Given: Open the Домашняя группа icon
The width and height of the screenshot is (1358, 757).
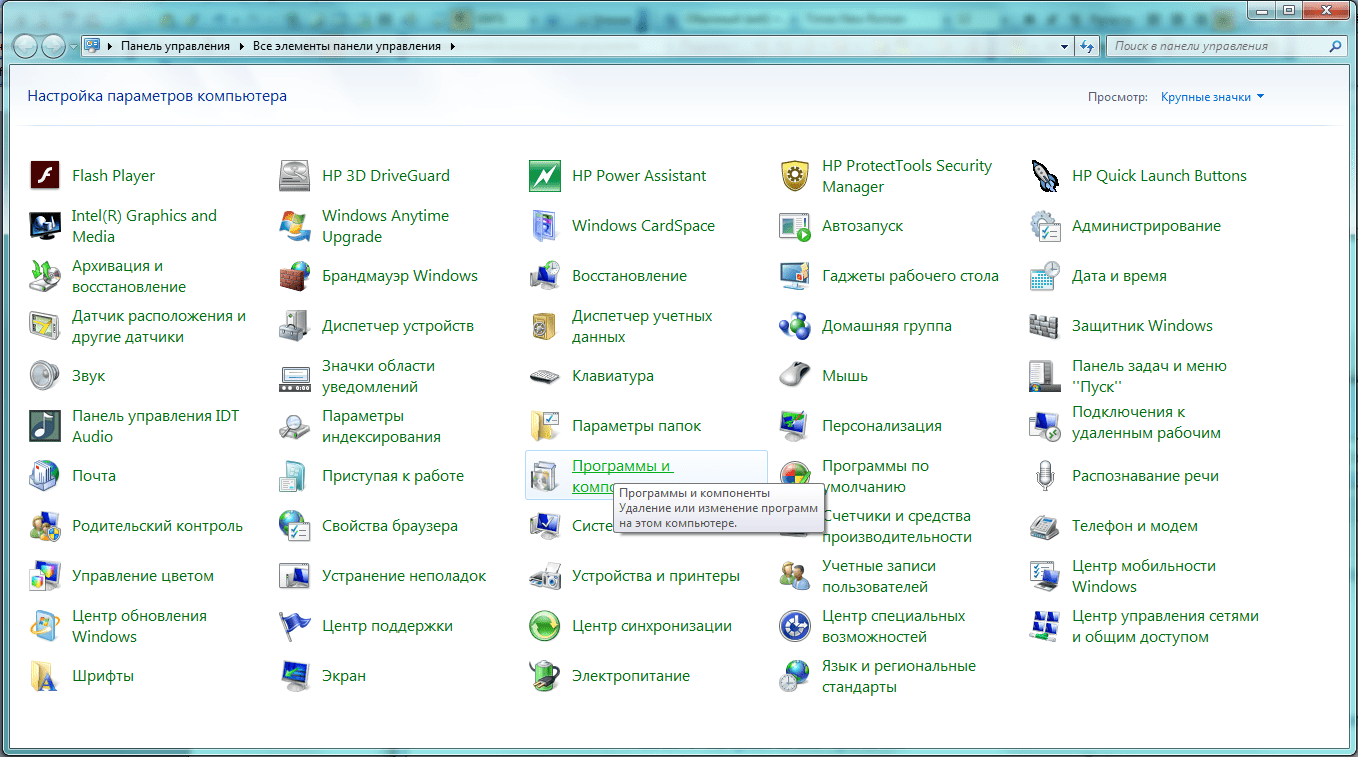Looking at the screenshot, I should 795,326.
